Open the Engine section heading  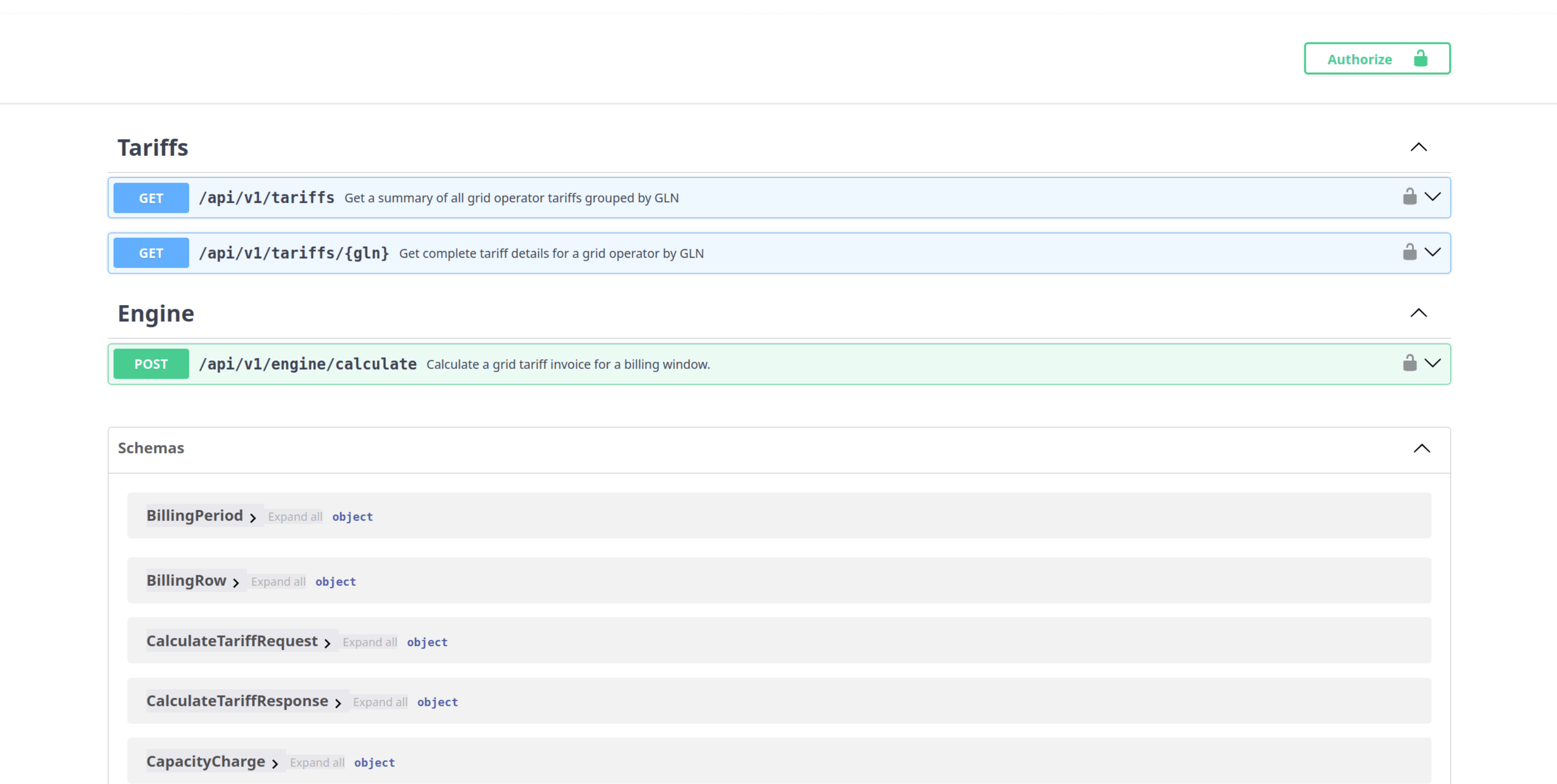click(x=156, y=313)
